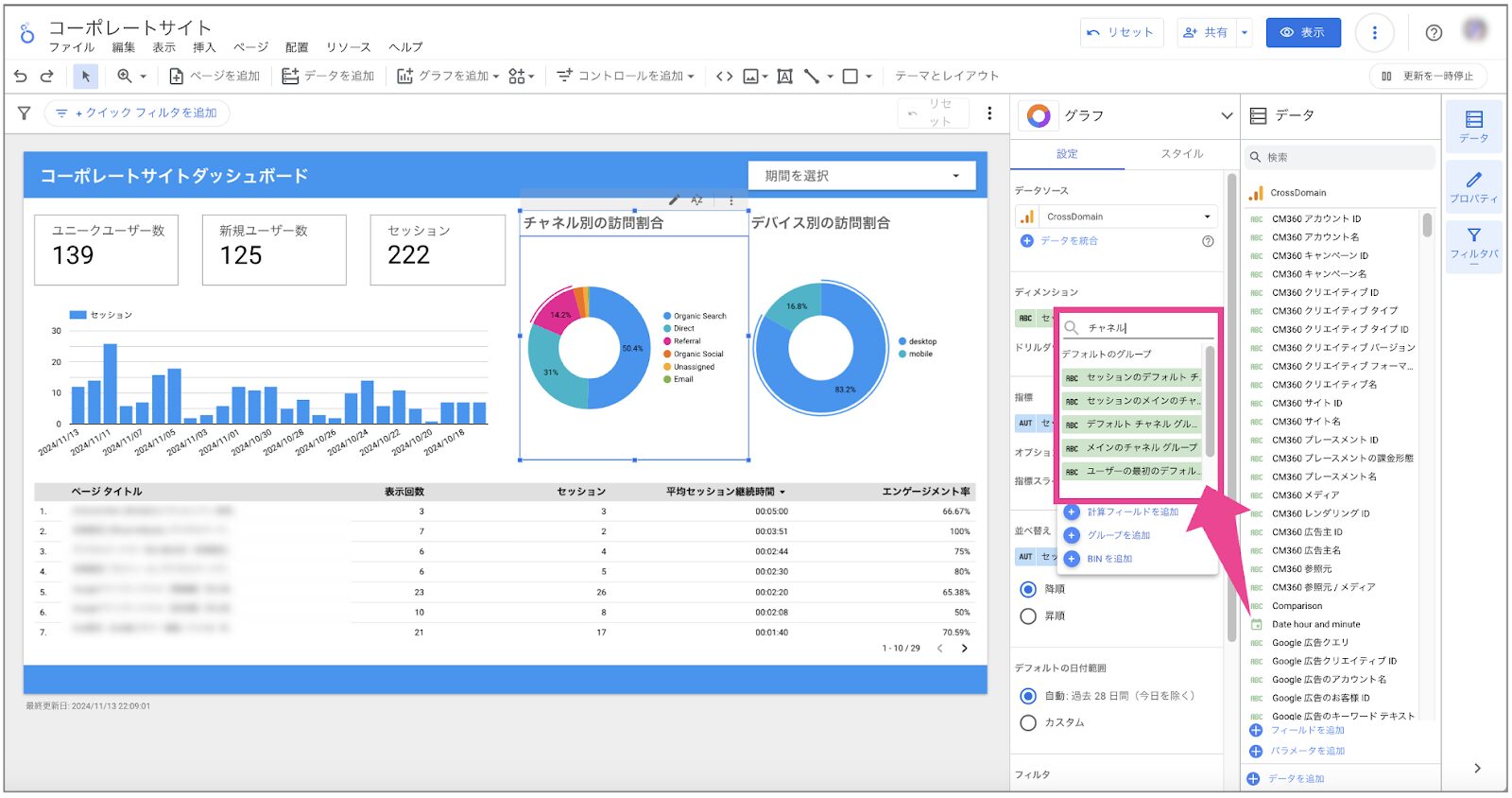
Task: Select 降順 sort order
Action: tap(1028, 590)
